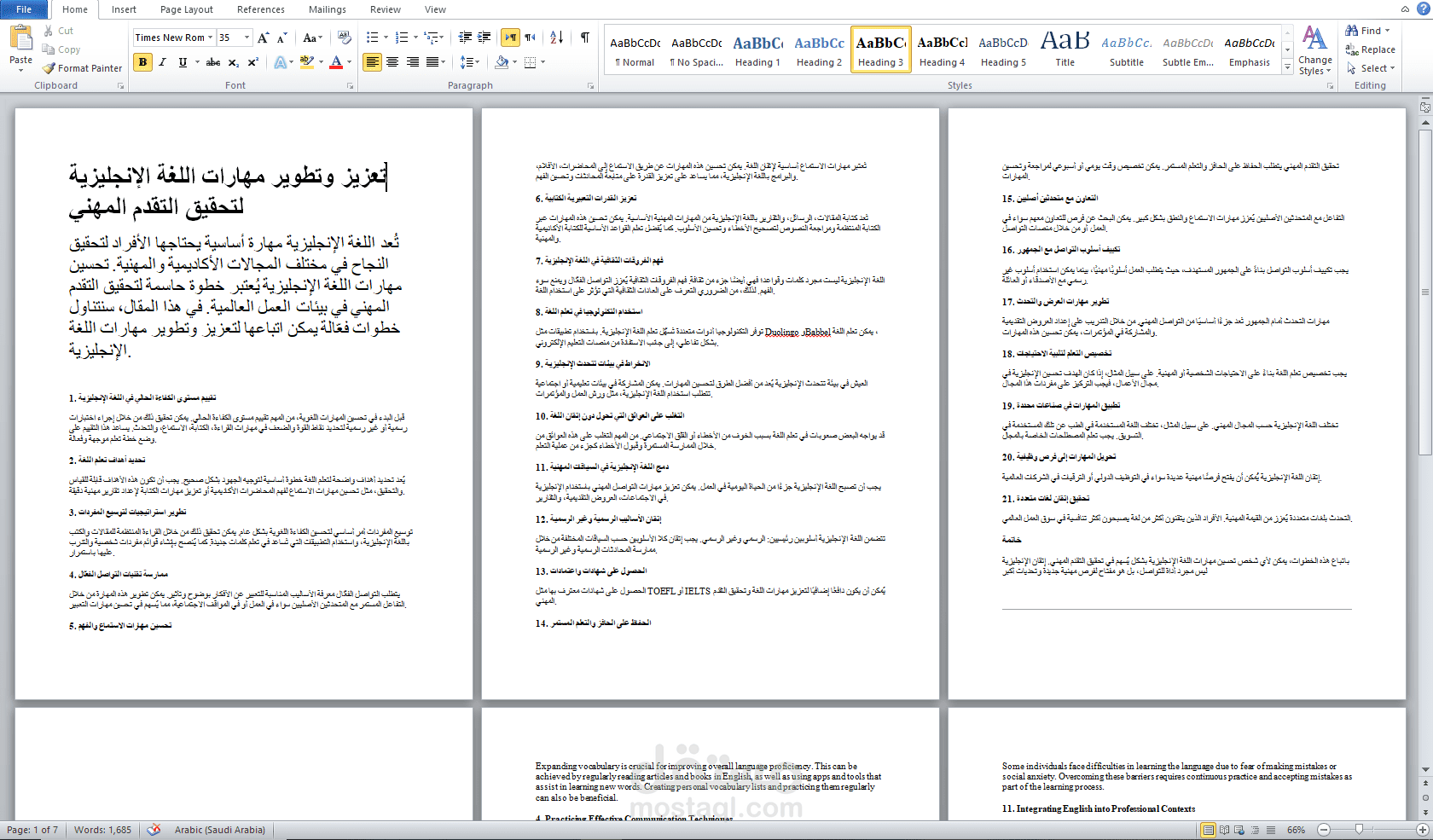Click the Shading paint bucket icon

click(x=502, y=62)
